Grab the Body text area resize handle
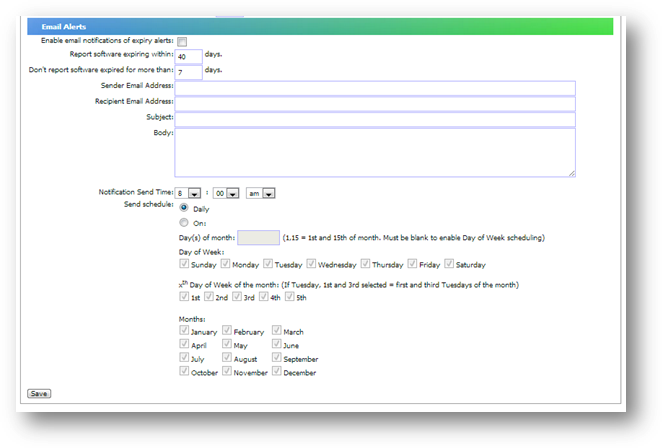The height and width of the screenshot is (448, 662). pos(572,173)
